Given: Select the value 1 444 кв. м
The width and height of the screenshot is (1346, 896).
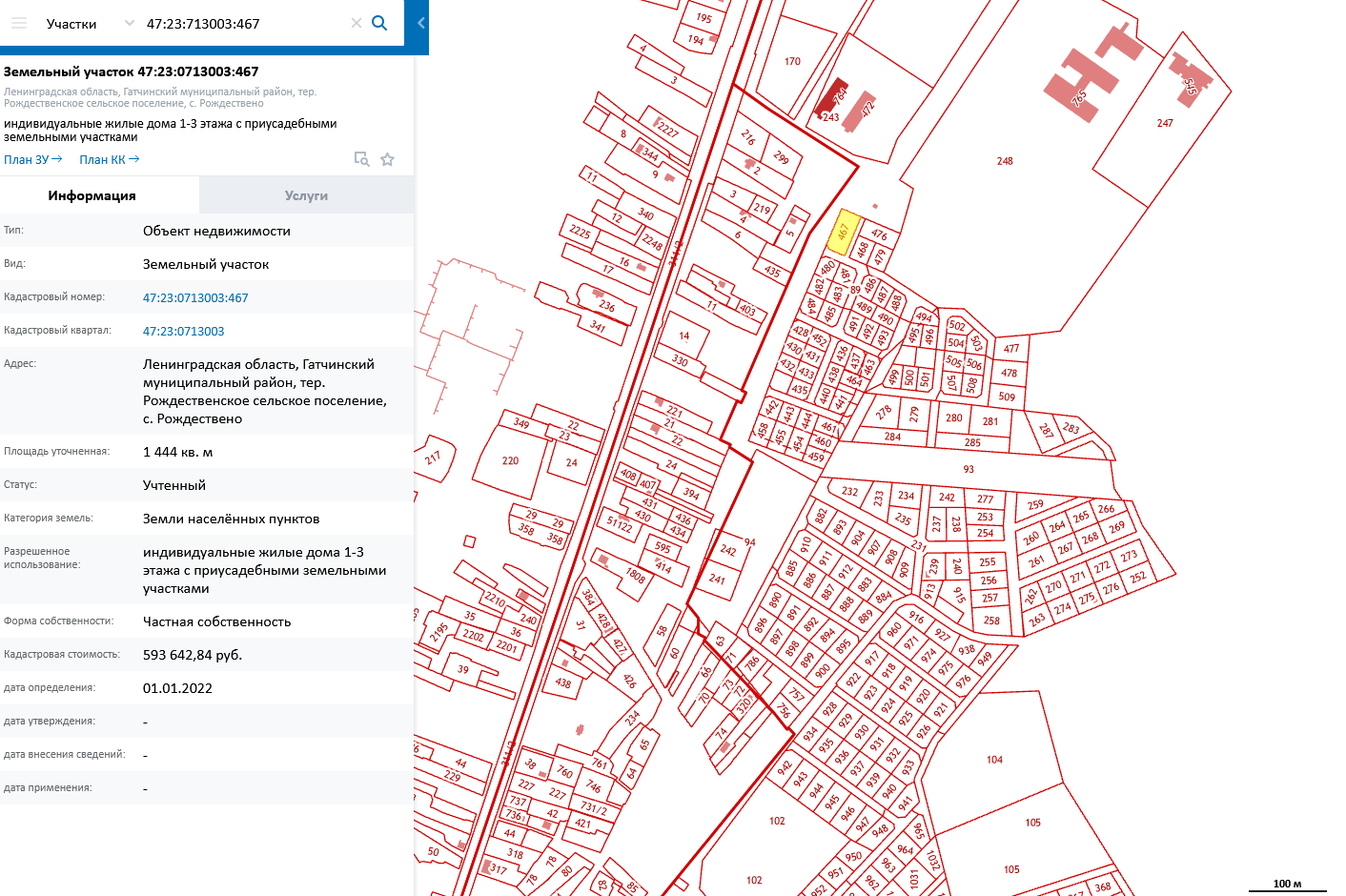Looking at the screenshot, I should pyautogui.click(x=177, y=452).
